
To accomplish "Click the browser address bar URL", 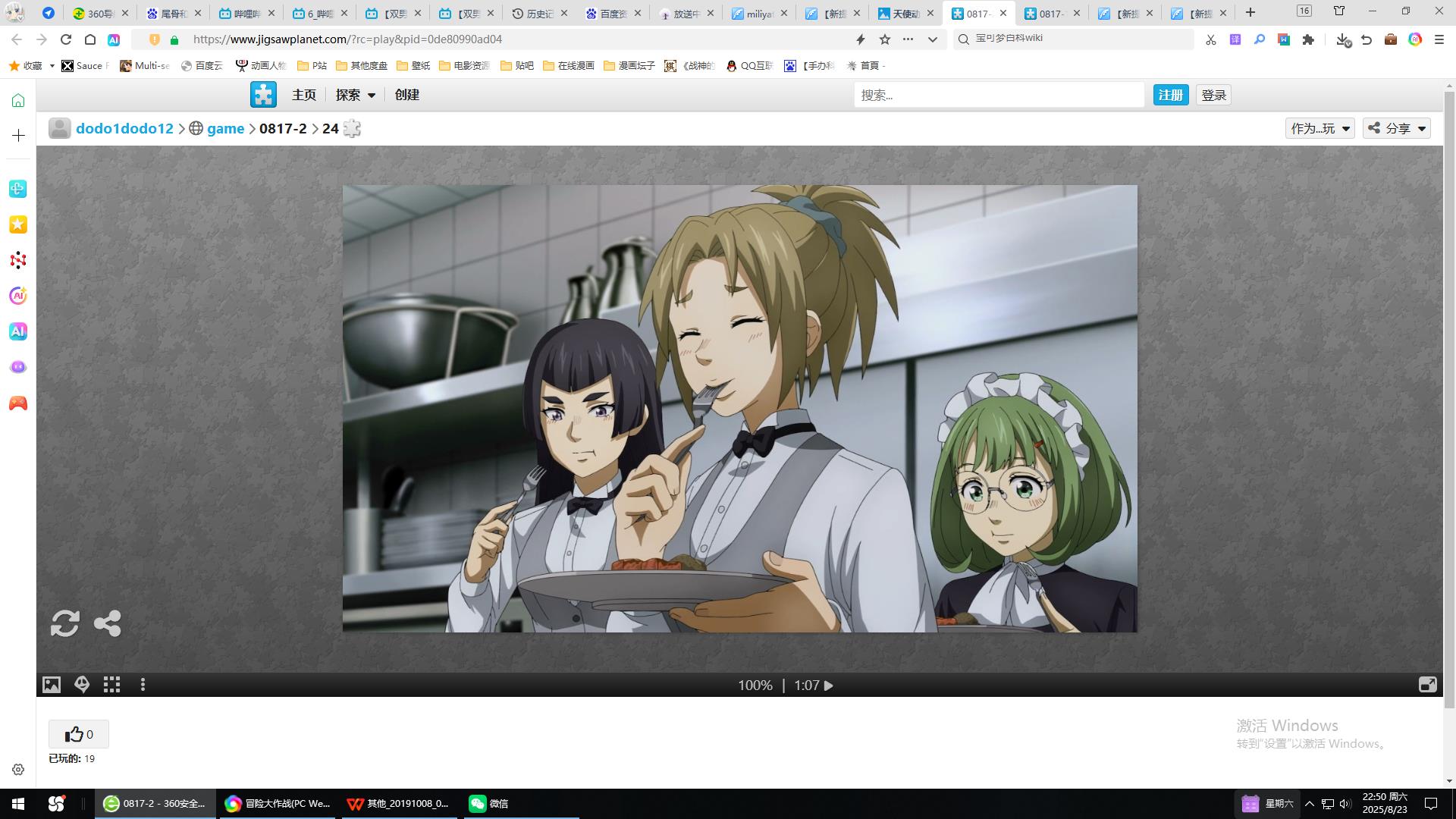I will click(347, 39).
